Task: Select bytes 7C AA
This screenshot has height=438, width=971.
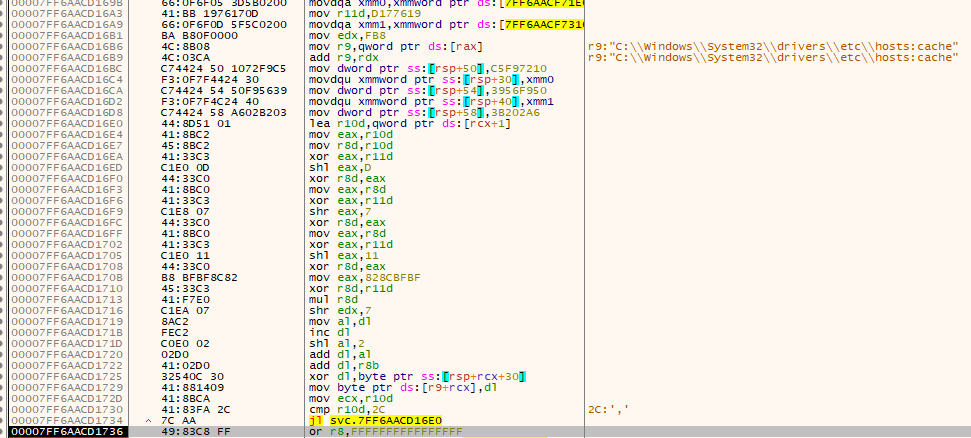Action: click(x=173, y=420)
